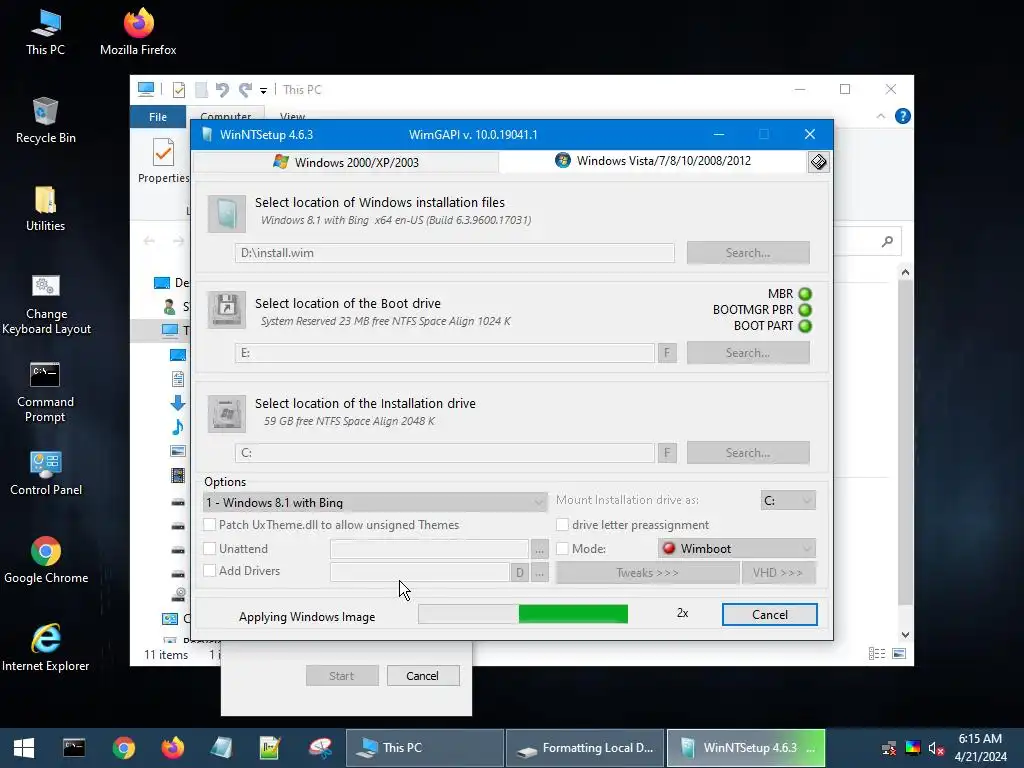Click F button next to installation drive C:
This screenshot has height=768, width=1024.
[x=667, y=453]
